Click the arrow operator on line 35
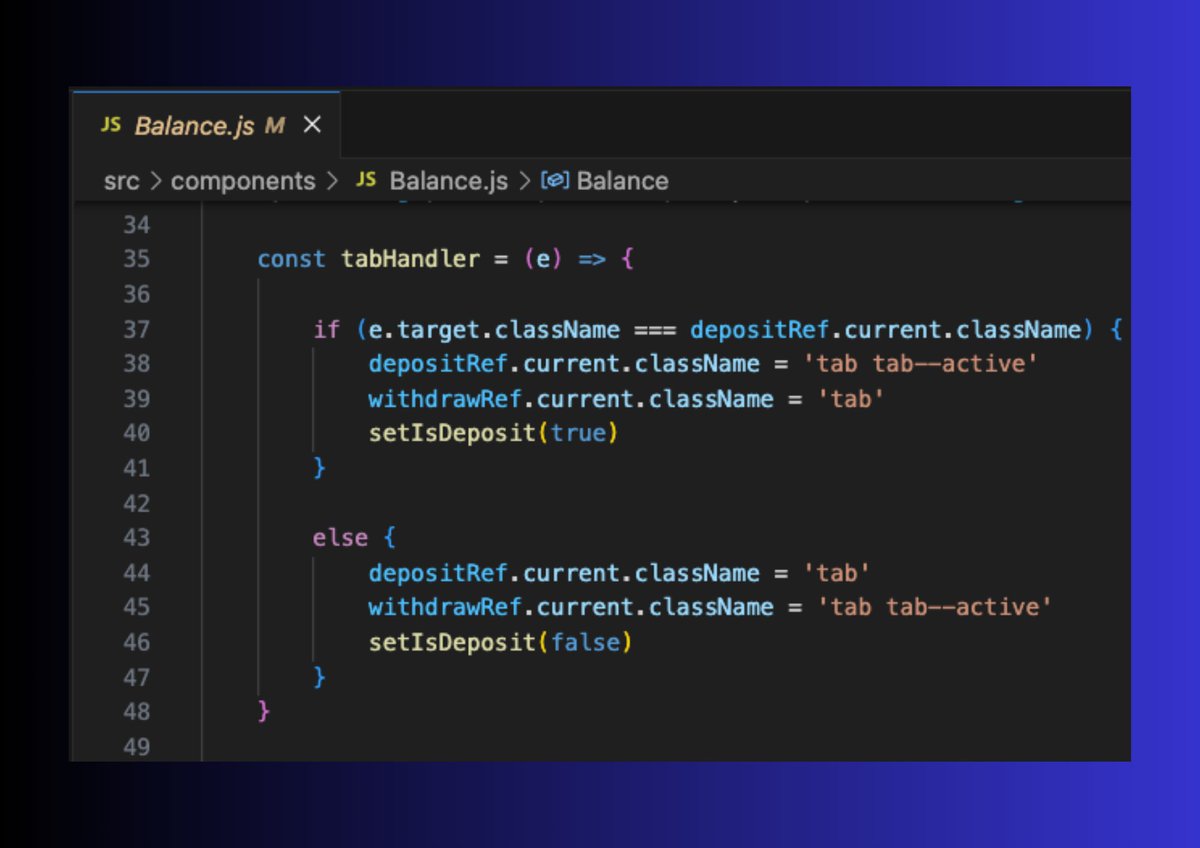Viewport: 1200px width, 848px height. coord(592,259)
